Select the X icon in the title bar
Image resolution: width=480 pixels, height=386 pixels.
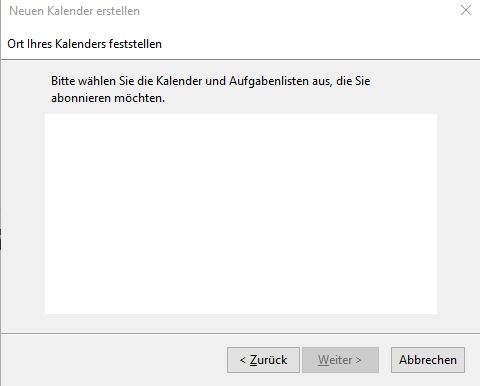point(466,10)
